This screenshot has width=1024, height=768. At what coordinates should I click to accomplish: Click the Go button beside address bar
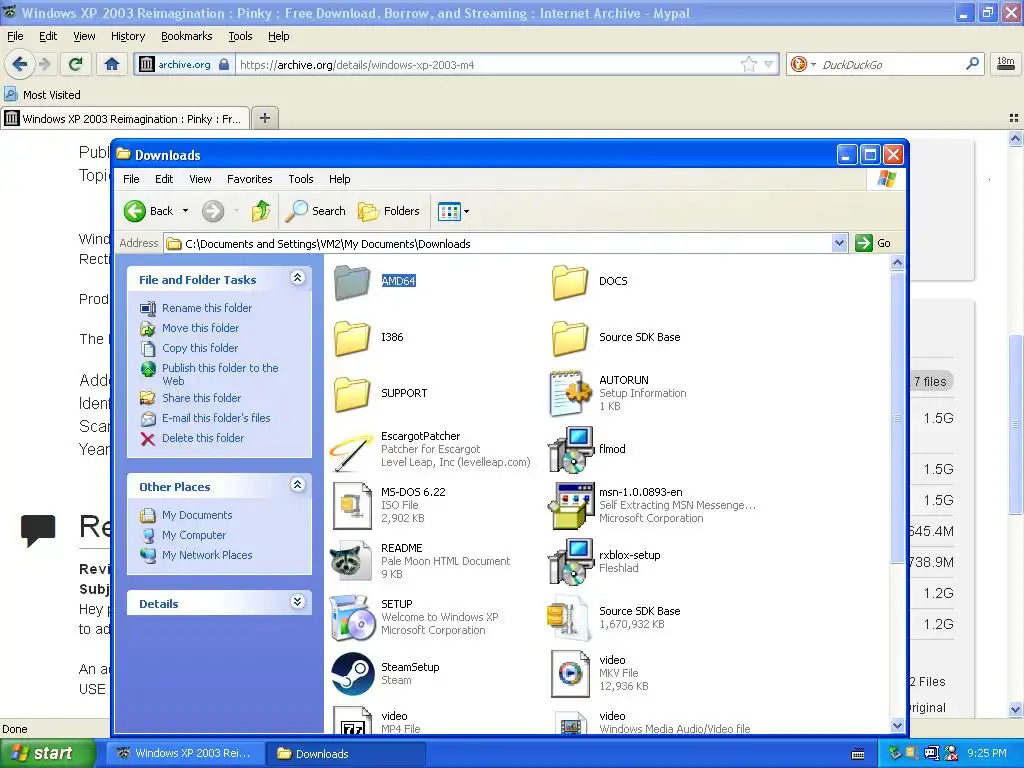pyautogui.click(x=874, y=243)
